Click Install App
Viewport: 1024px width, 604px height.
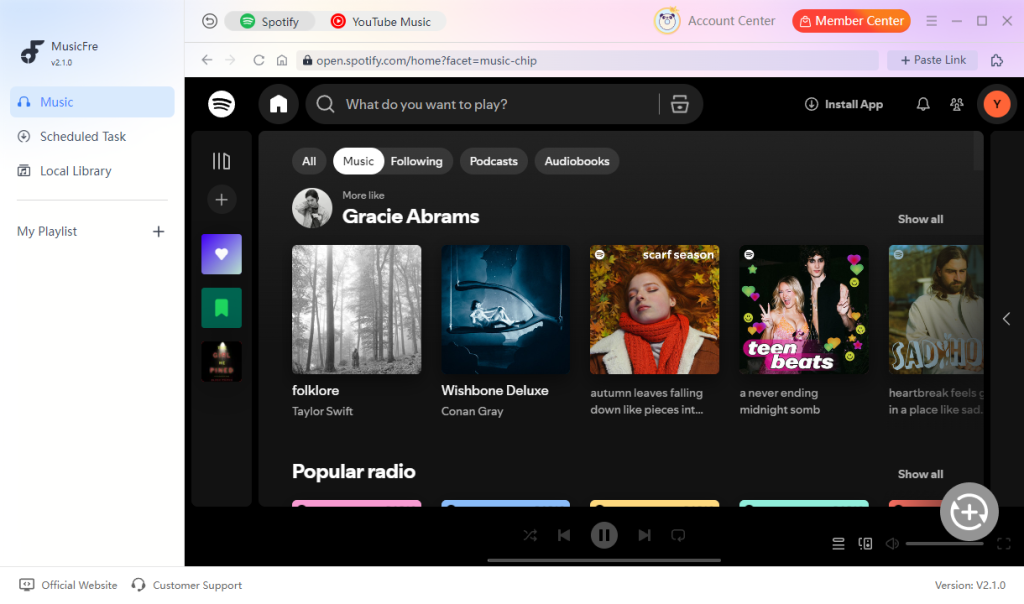pos(844,104)
